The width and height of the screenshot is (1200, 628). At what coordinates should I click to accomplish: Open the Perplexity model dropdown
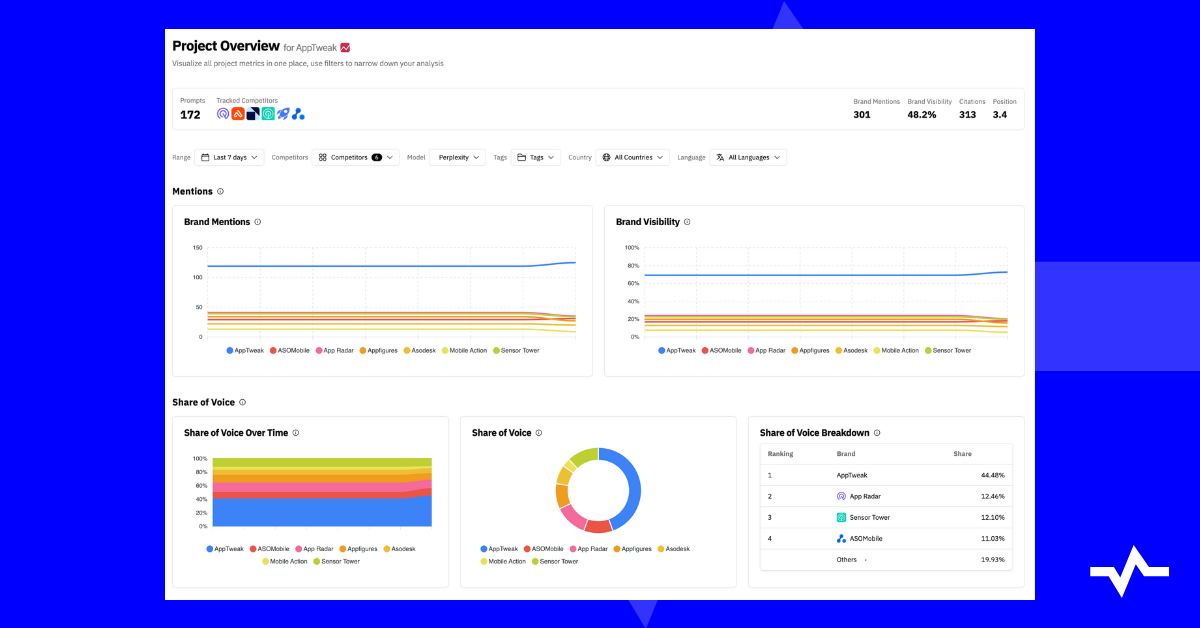tap(457, 157)
